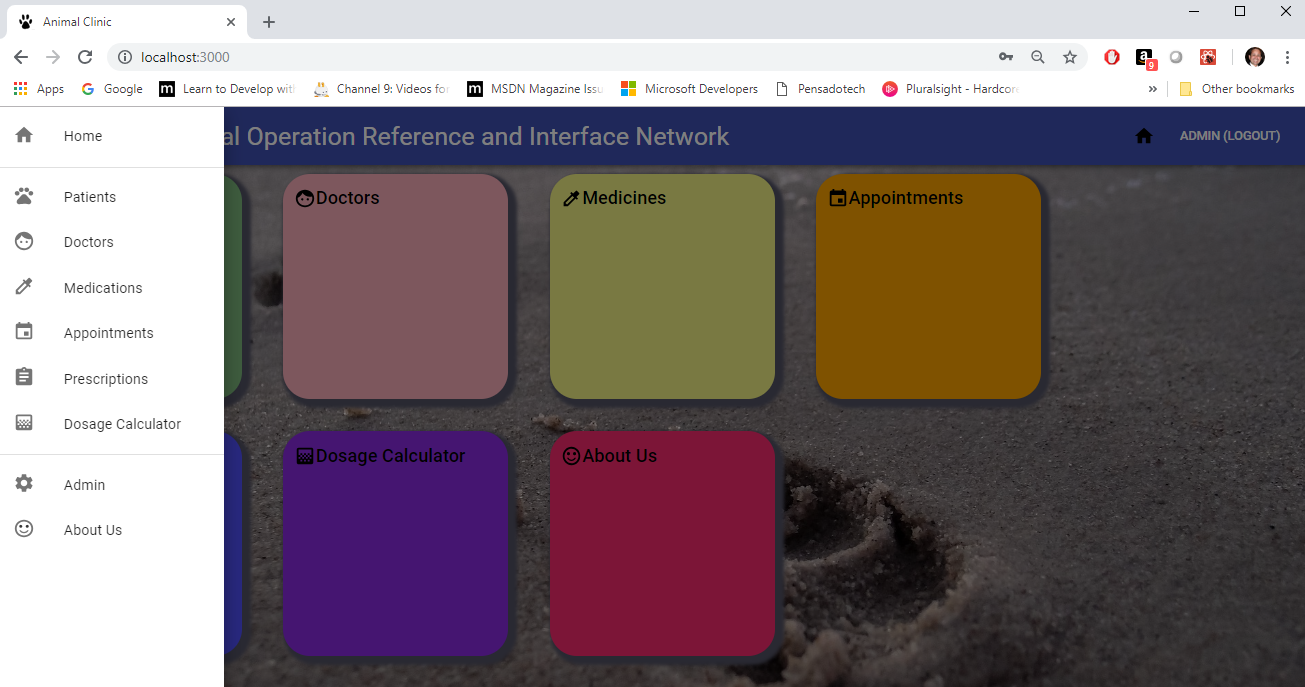Click the Amazon extension icon with badge
Screen dimensions: 1305x687
(1145, 58)
